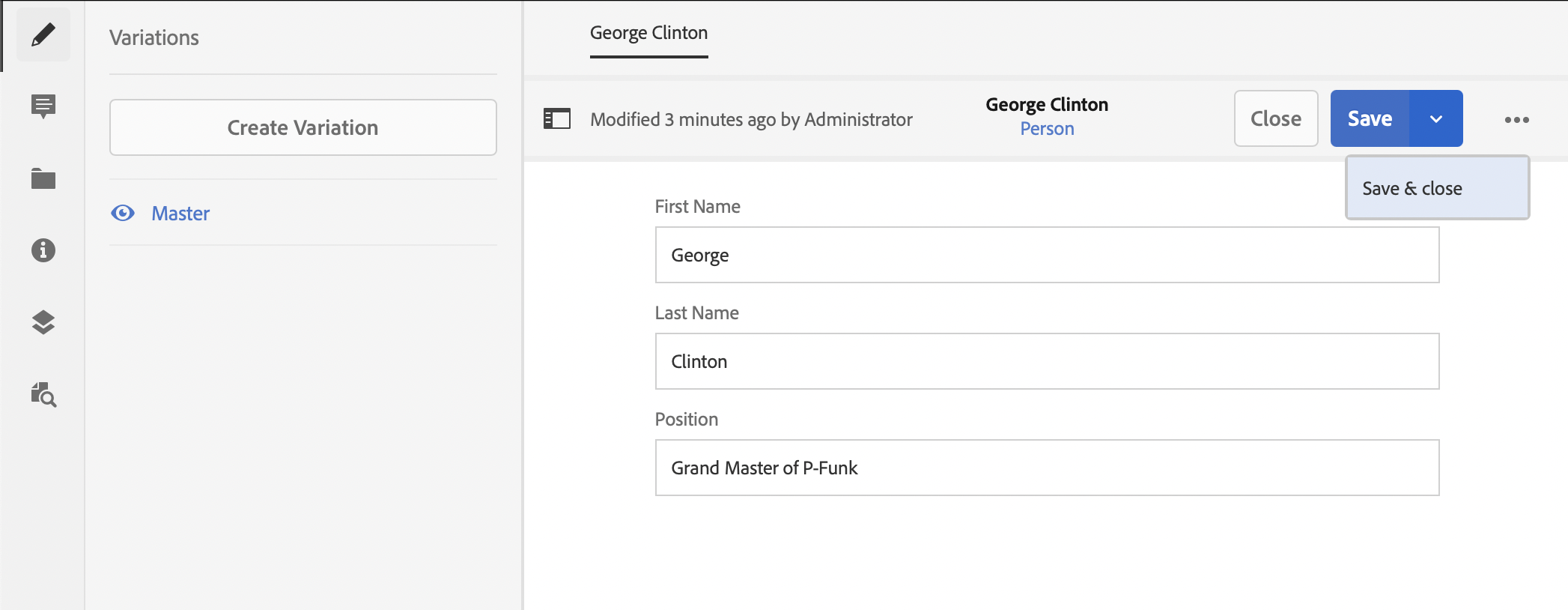Select the Master variation

(180, 214)
